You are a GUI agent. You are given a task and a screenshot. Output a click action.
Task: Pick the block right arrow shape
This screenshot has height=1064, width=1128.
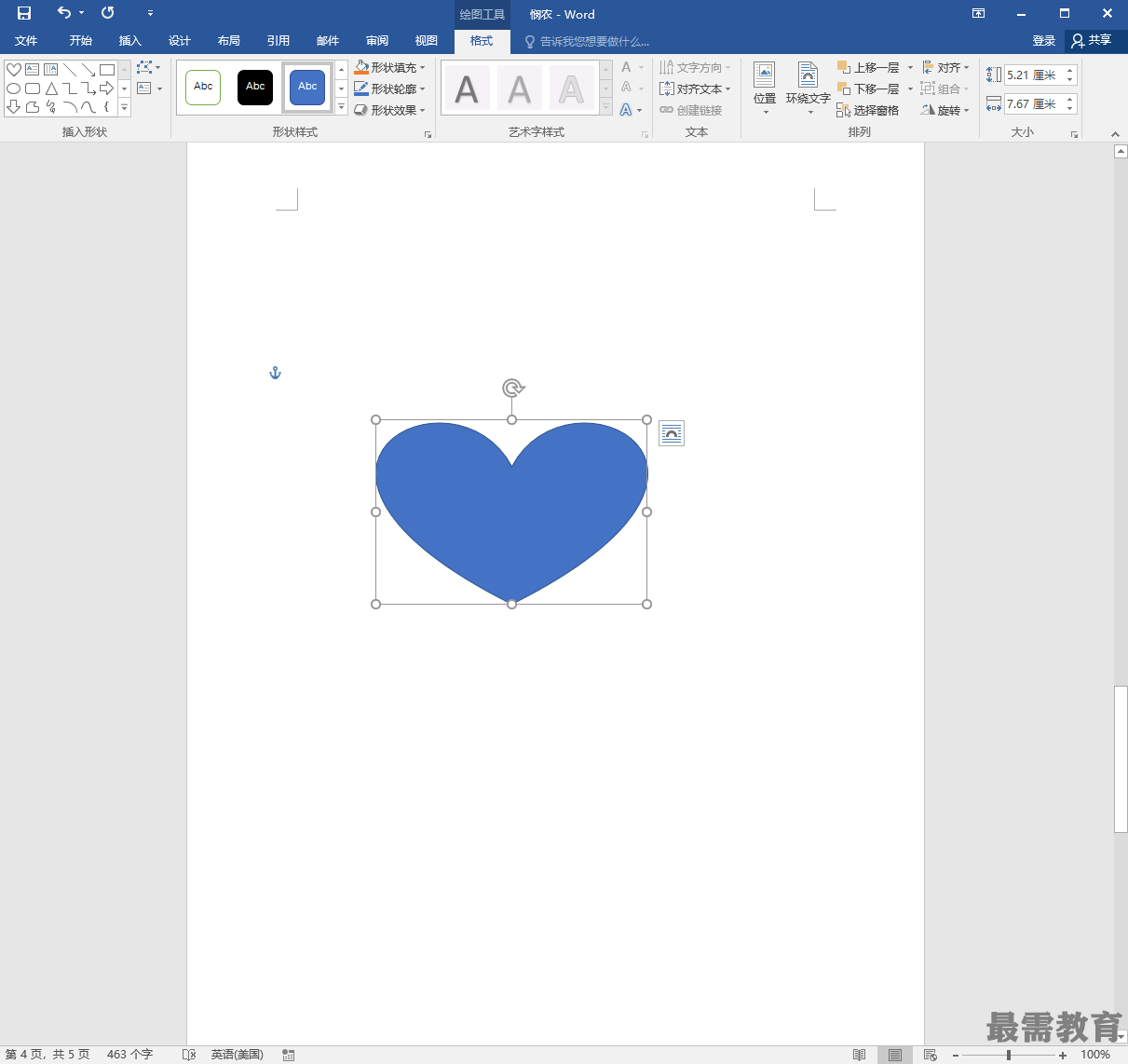pos(107,89)
